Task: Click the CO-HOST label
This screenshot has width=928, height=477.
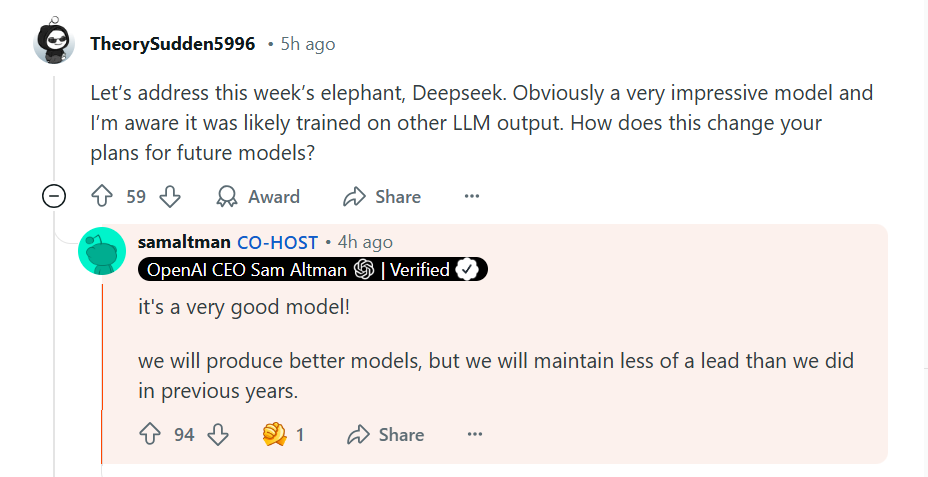Action: point(278,242)
